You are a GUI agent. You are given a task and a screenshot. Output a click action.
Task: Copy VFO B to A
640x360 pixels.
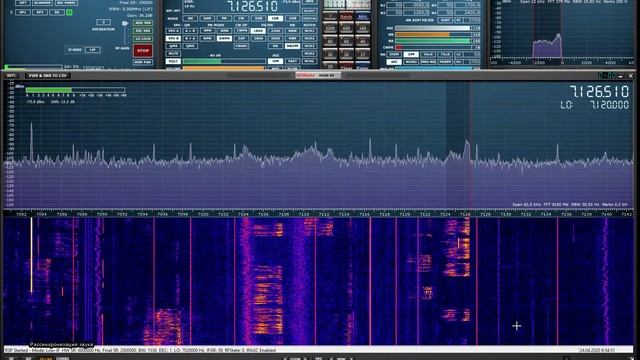(190, 38)
